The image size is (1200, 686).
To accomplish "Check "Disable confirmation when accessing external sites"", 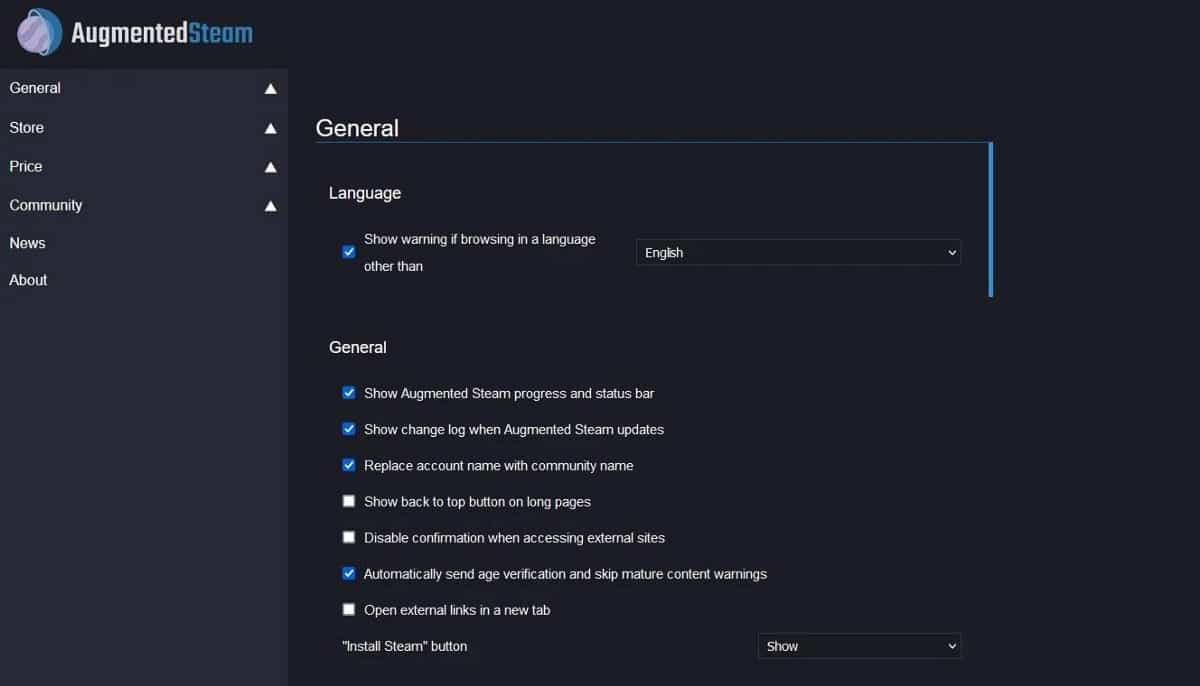I will point(349,537).
